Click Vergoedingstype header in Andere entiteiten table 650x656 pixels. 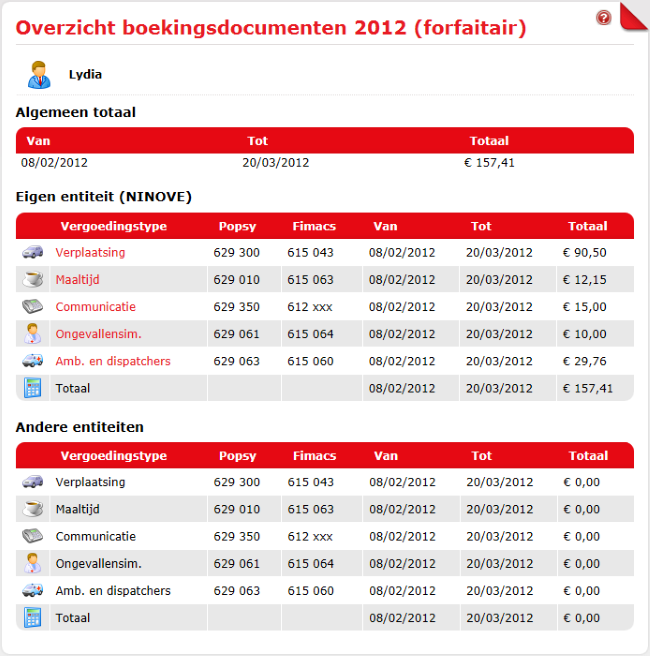pyautogui.click(x=114, y=456)
